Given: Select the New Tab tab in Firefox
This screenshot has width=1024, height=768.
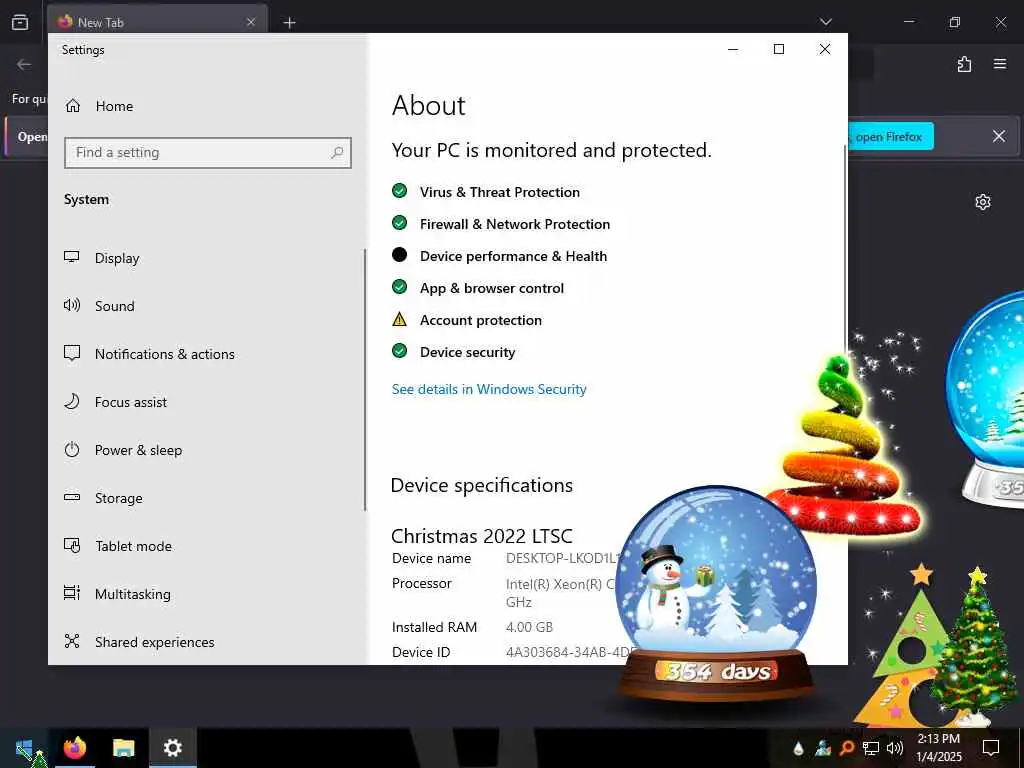Looking at the screenshot, I should (157, 22).
